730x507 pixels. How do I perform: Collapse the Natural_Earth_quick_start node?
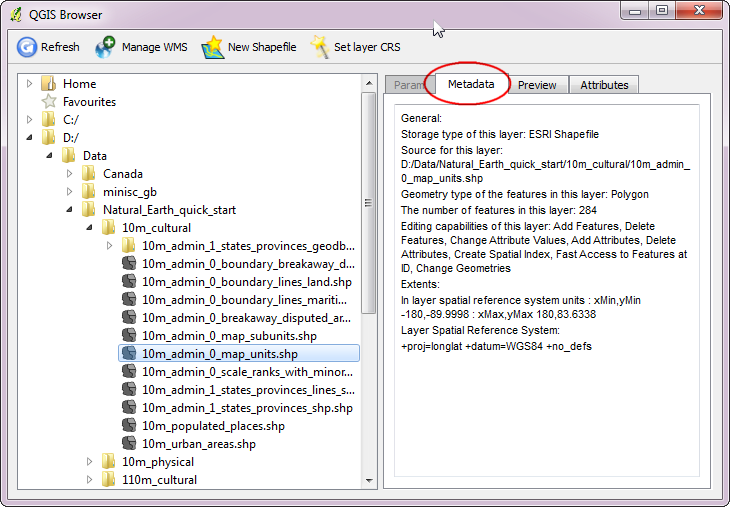point(69,210)
